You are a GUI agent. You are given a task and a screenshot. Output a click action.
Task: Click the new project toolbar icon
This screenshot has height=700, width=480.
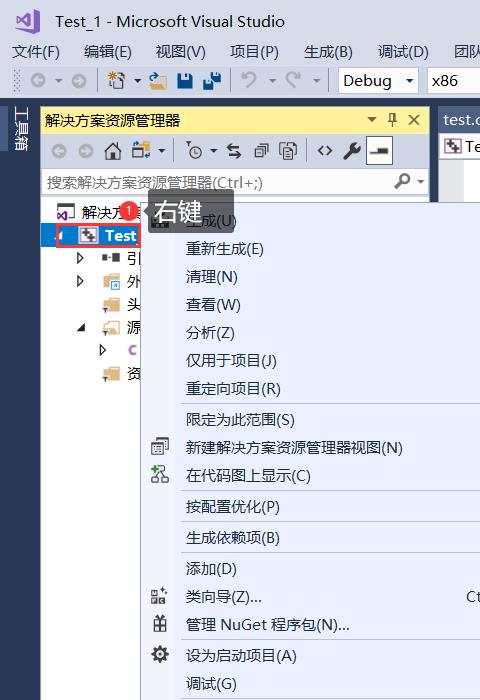[117, 80]
